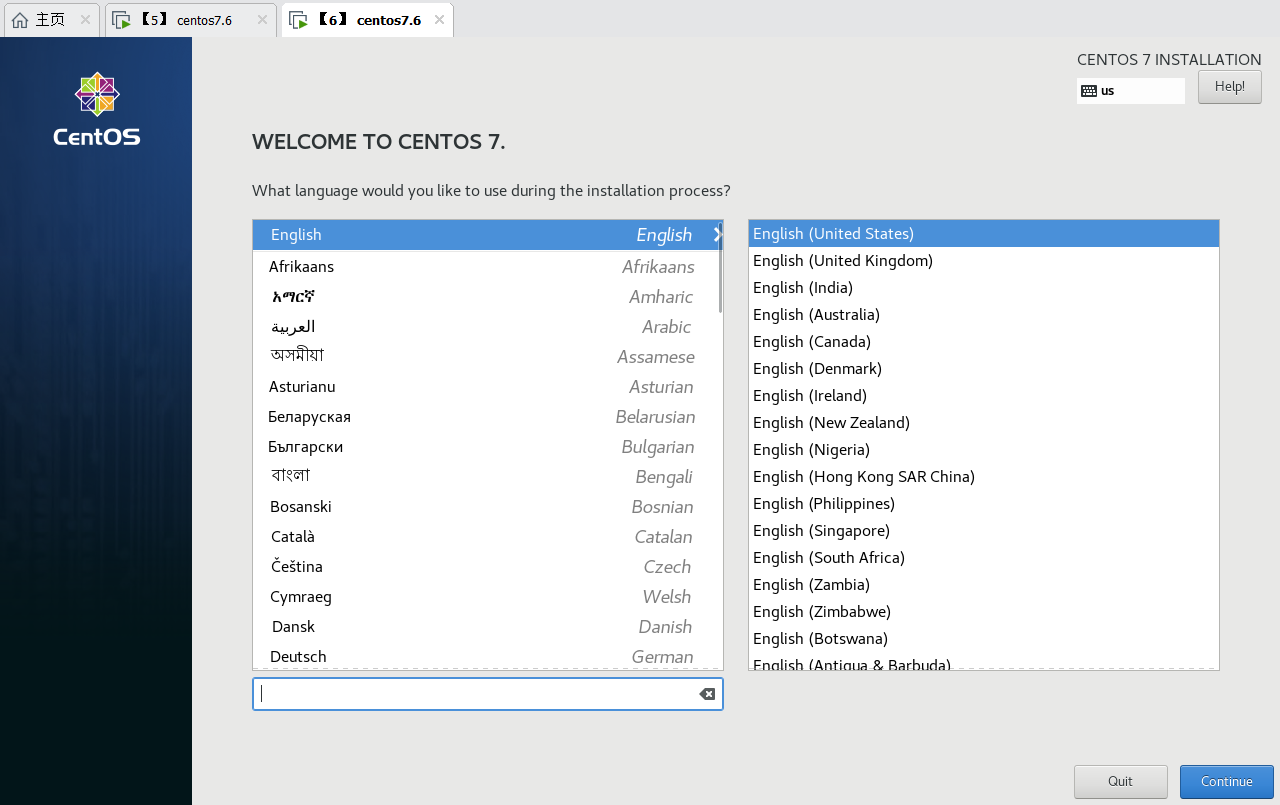This screenshot has height=805, width=1280.
Task: Click the VM running icon on tab 【6】
Action: [298, 20]
